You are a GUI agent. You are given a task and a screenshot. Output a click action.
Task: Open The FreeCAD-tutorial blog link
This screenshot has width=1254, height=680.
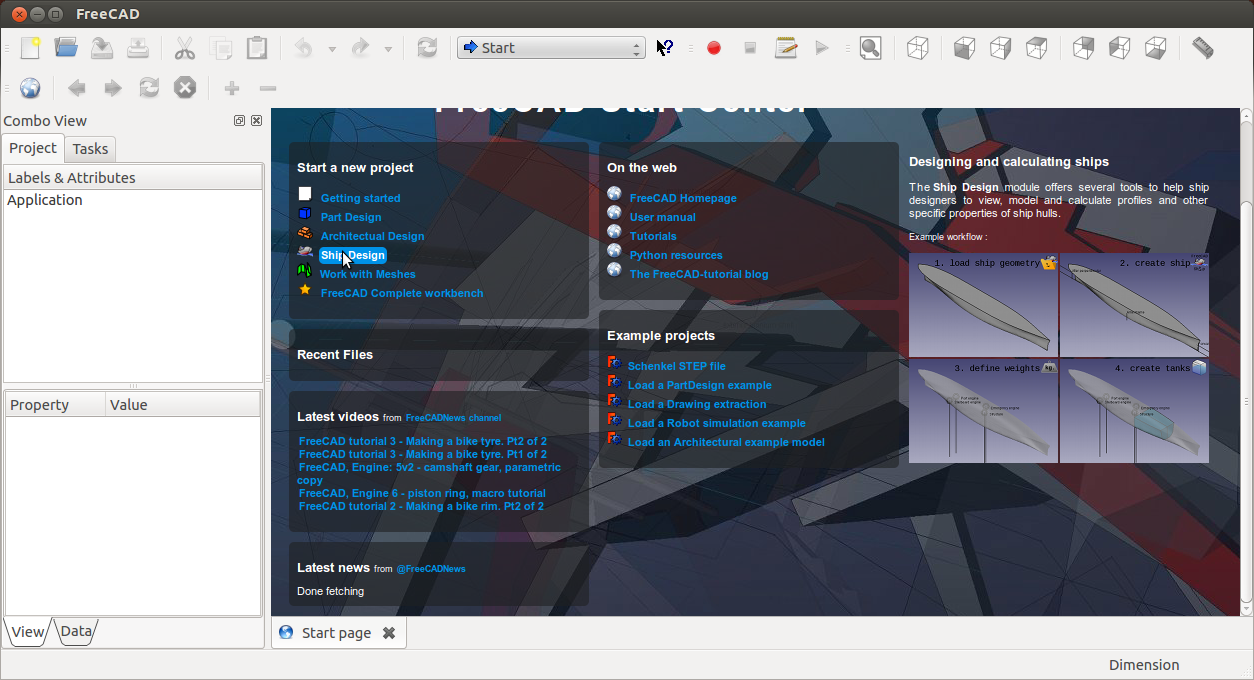[699, 274]
